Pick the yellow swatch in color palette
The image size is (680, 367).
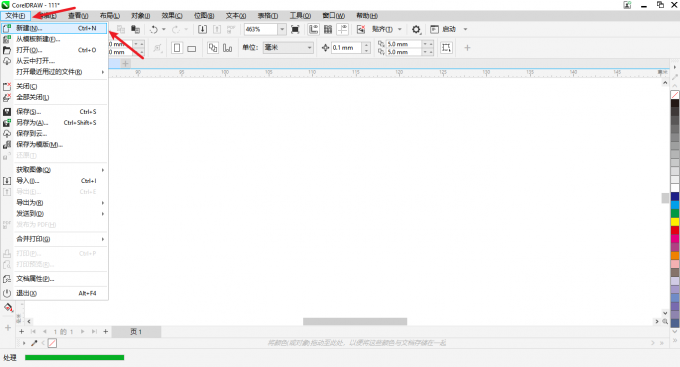675,222
